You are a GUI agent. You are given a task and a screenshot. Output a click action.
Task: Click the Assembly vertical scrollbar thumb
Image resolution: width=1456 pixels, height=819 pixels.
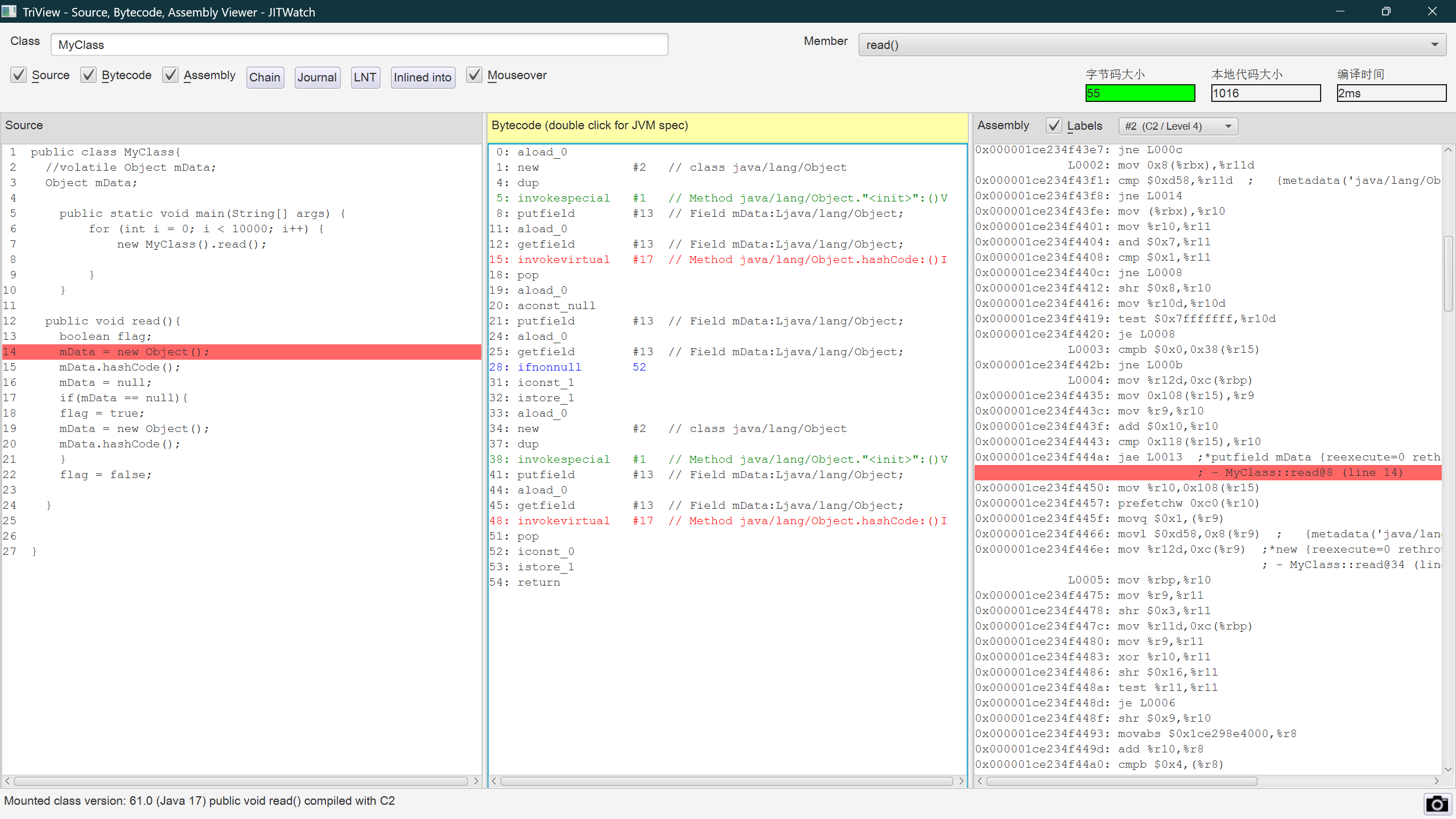tap(1448, 274)
